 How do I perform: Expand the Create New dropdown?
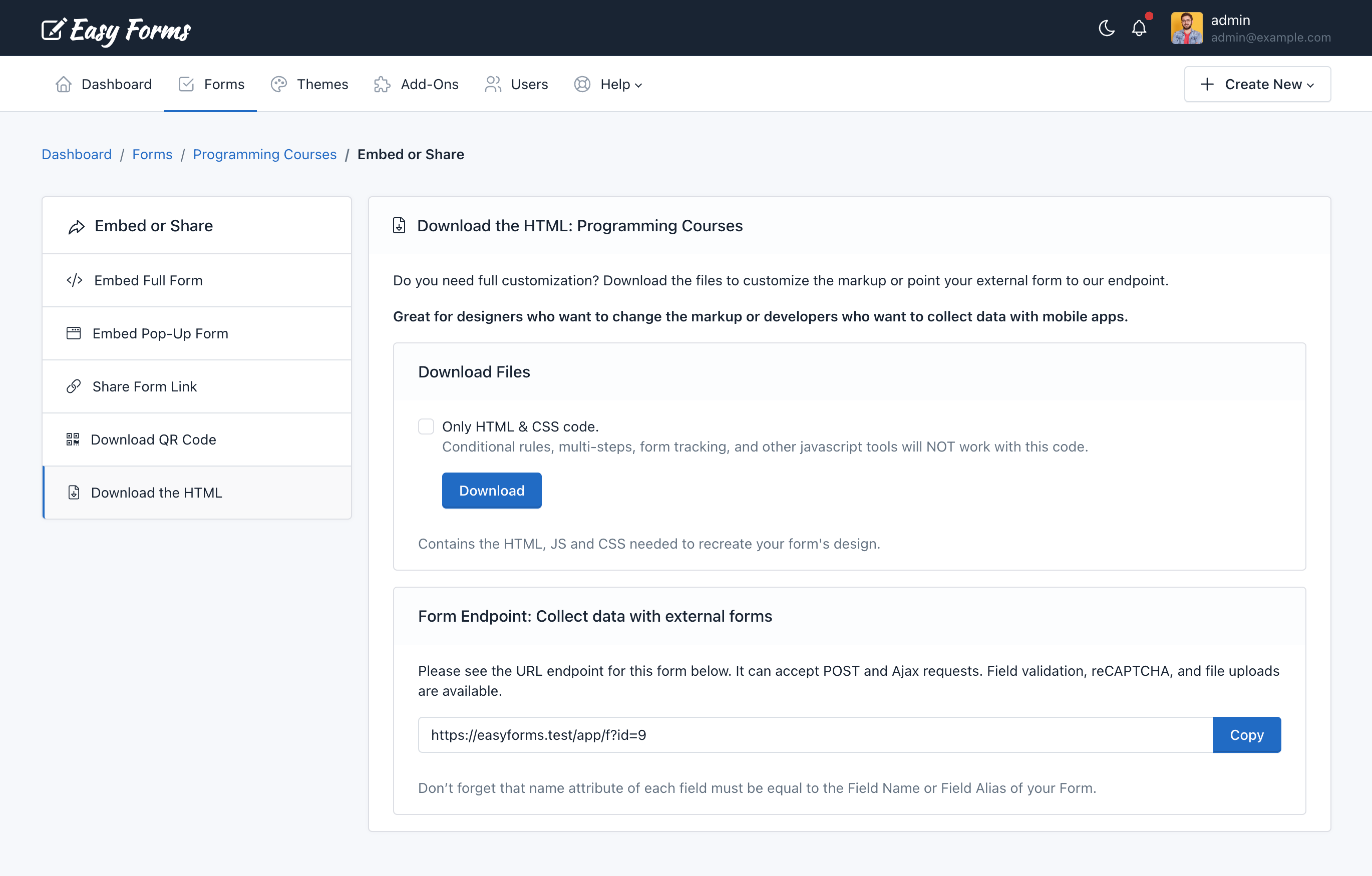point(1257,84)
